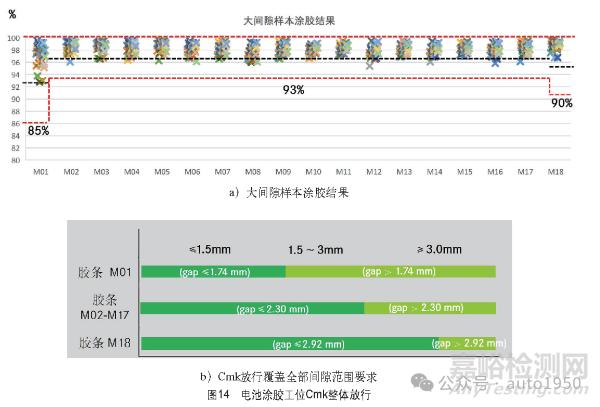Image resolution: width=600 pixels, height=407 pixels.
Task: Click the chart title 大间隙样本涂胶结果
Action: tap(292, 20)
